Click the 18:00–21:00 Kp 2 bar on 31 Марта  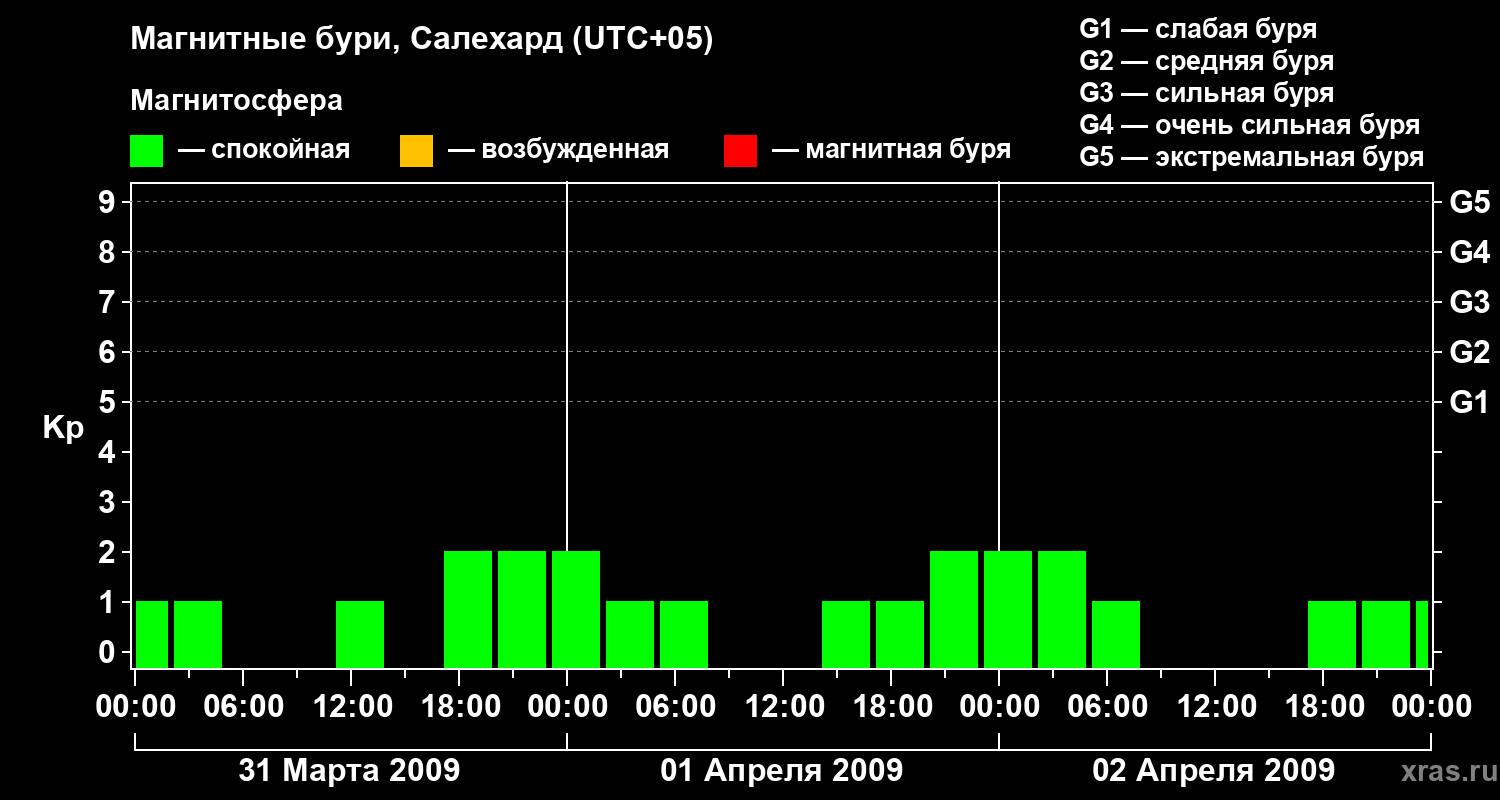click(x=468, y=609)
